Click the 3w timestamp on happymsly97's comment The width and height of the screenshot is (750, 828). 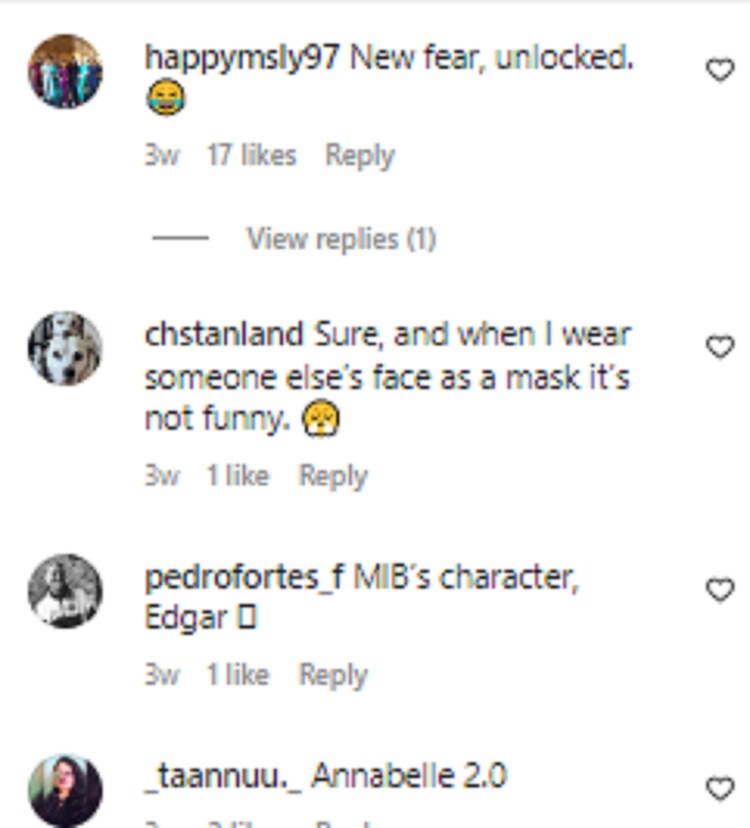tap(162, 156)
